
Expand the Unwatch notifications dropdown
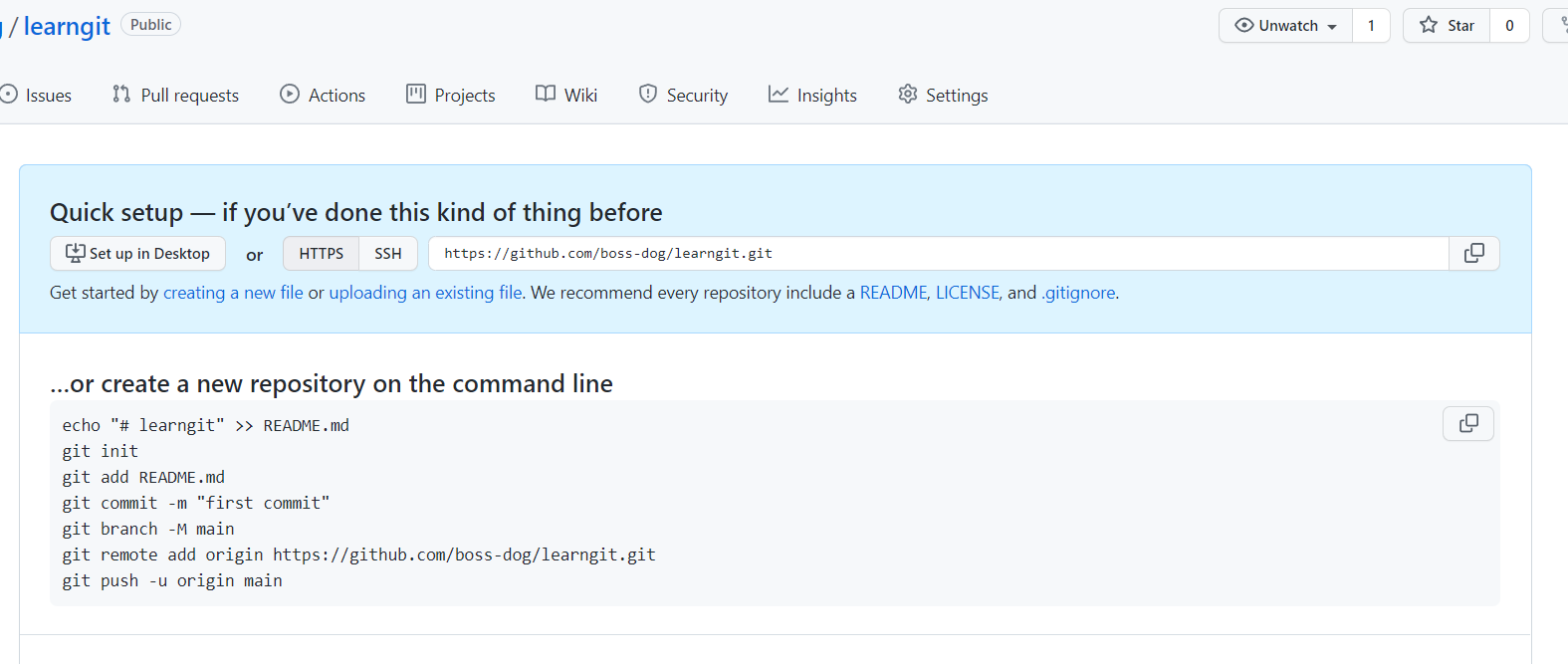(1285, 26)
